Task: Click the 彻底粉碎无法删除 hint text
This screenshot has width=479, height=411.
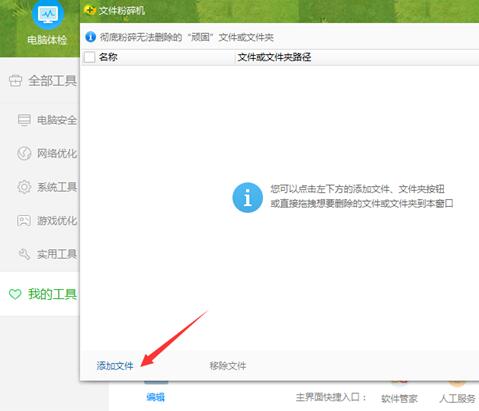Action: coord(187,37)
